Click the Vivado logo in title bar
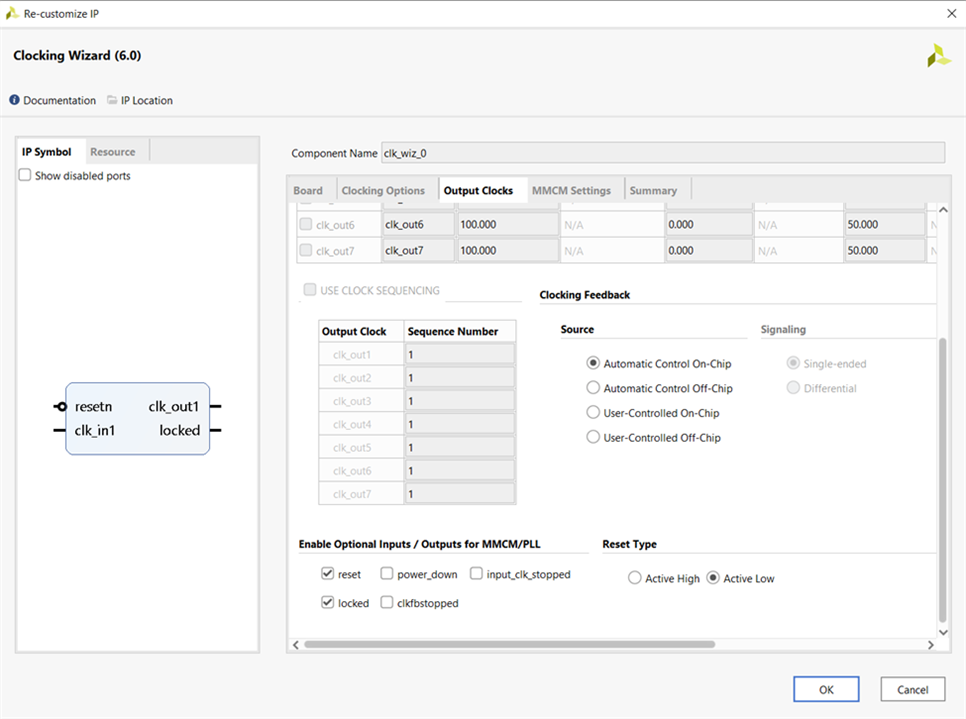Viewport: 966px width, 719px height. click(12, 13)
